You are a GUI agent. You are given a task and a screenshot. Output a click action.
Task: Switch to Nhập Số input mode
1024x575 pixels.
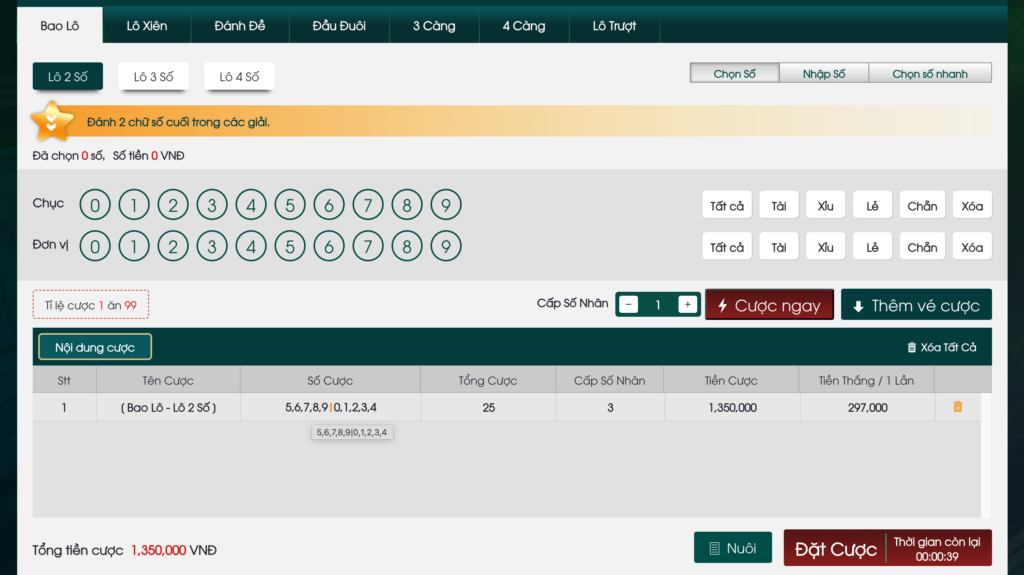click(823, 74)
